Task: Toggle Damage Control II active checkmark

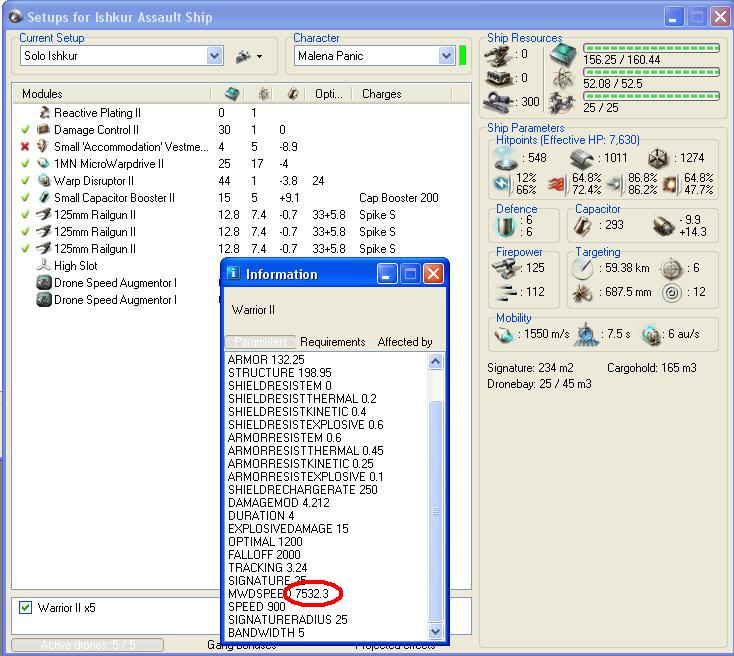Action: tap(25, 130)
